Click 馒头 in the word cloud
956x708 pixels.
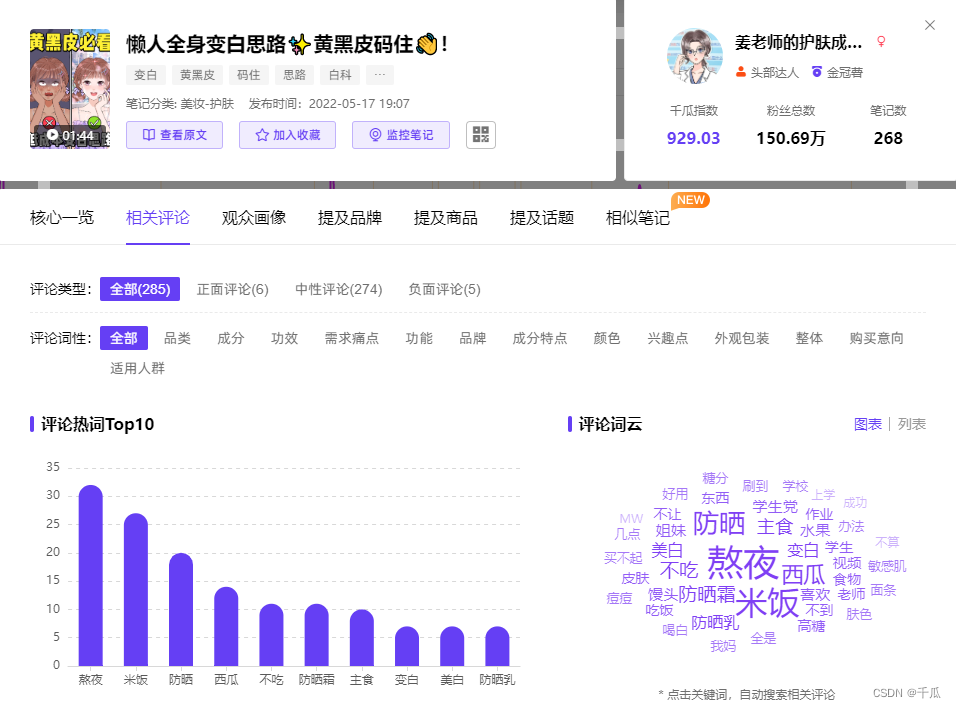663,595
